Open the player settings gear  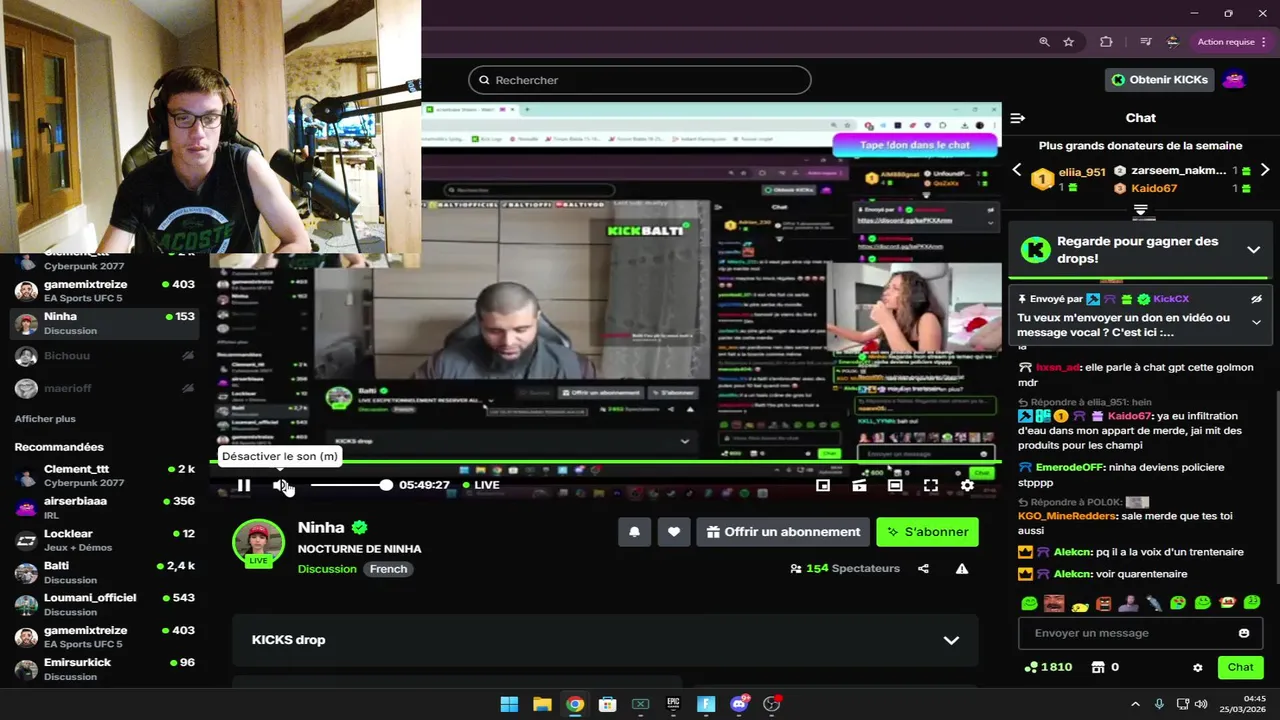pos(967,485)
